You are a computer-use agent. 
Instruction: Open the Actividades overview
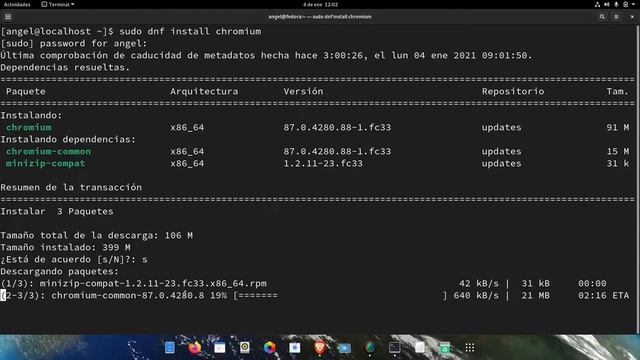(x=17, y=4)
